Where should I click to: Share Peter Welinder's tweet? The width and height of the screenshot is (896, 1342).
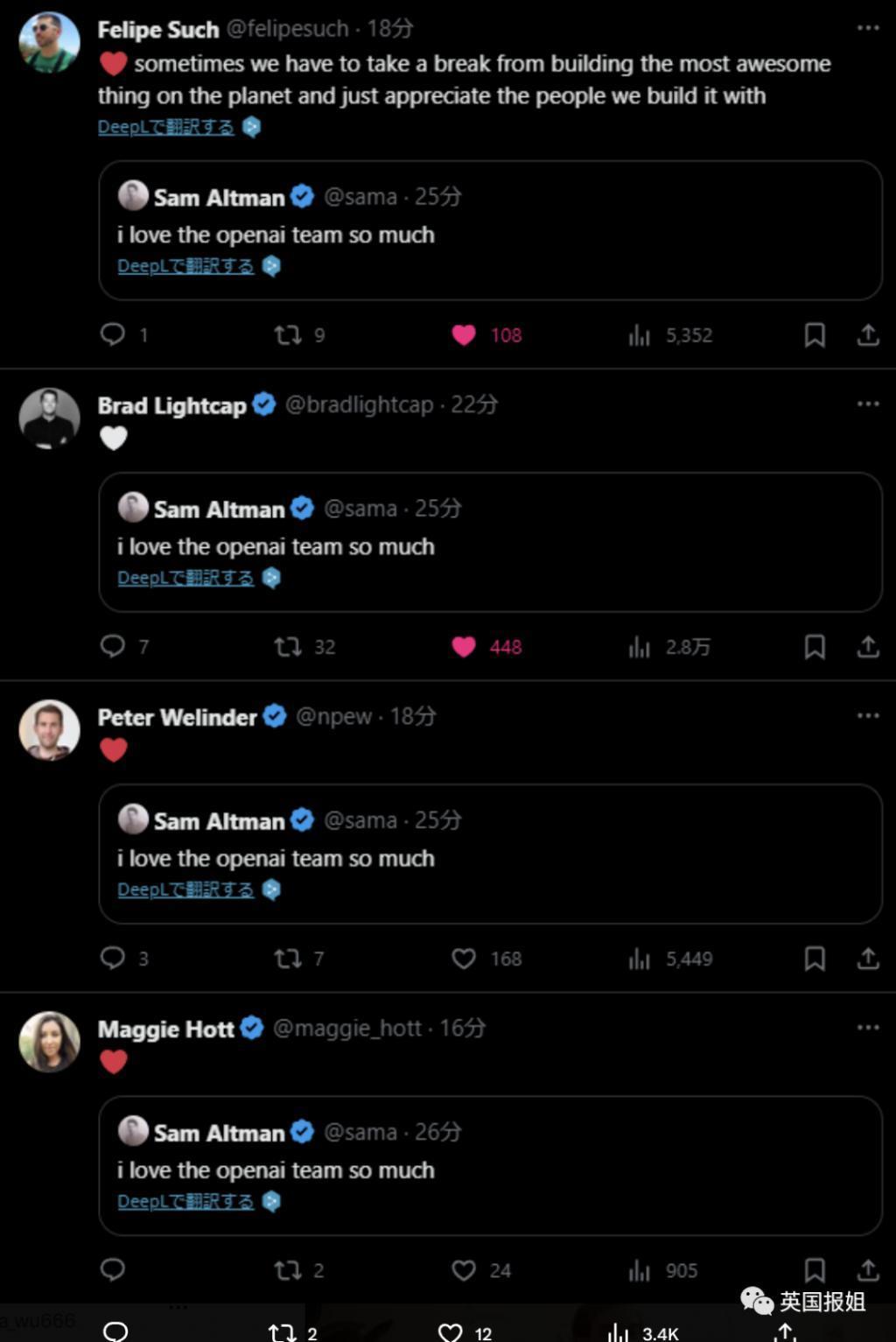coord(867,959)
